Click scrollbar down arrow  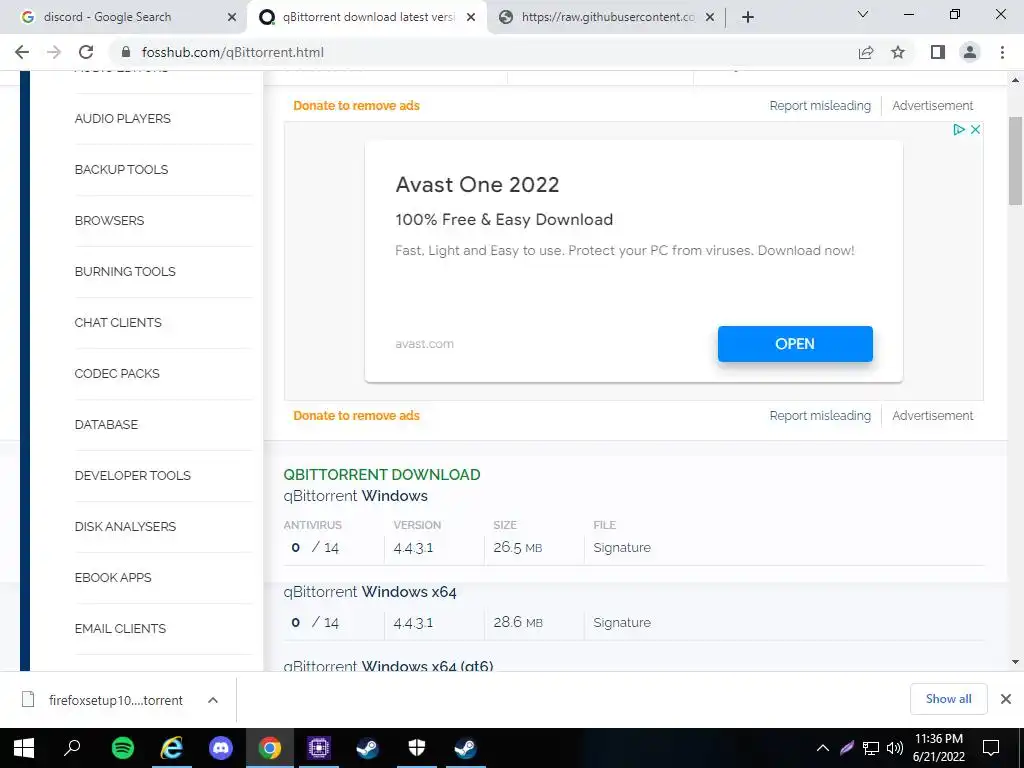tap(1015, 662)
